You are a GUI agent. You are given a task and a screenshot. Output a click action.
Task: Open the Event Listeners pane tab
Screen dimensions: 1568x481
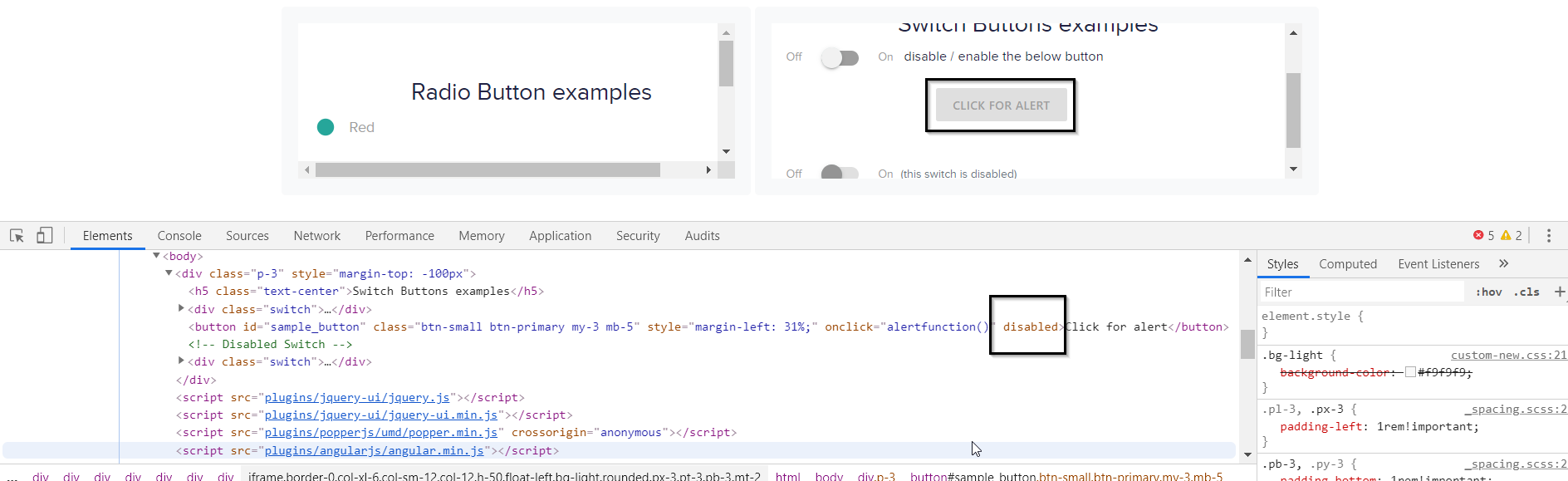coord(1438,264)
